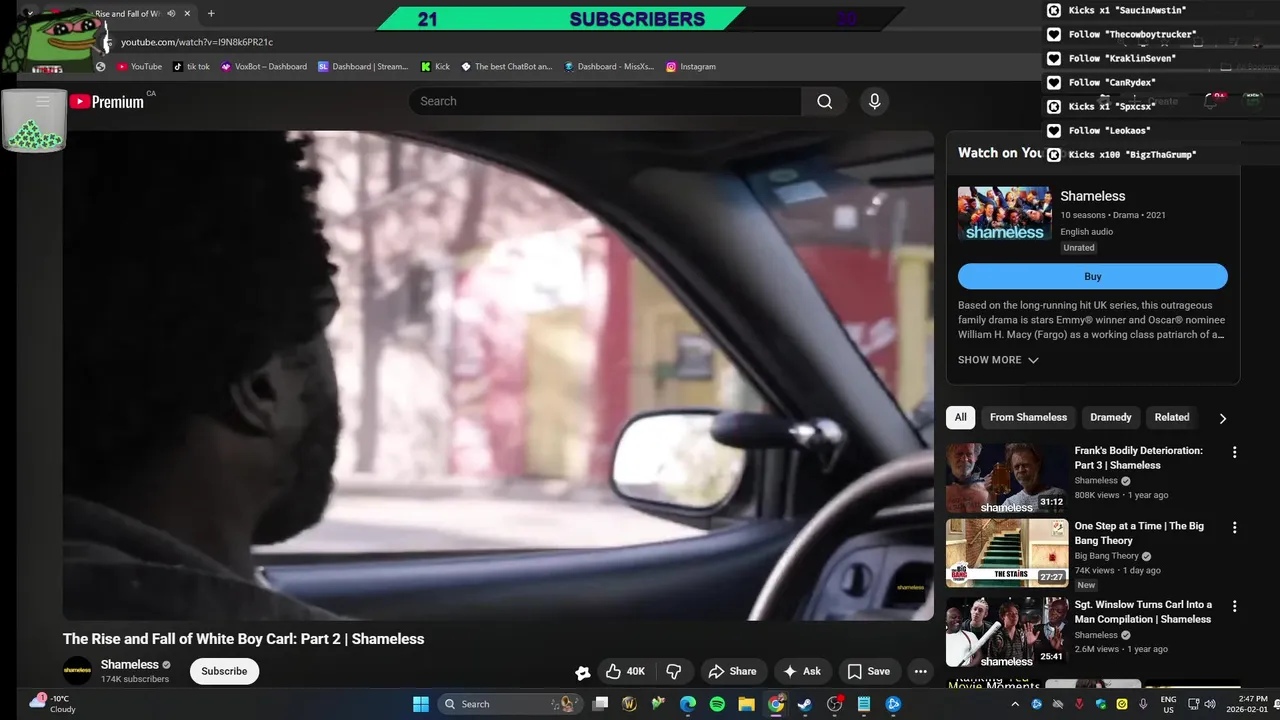1280x720 pixels.
Task: Select the Dramedy filter chip
Action: tap(1111, 417)
